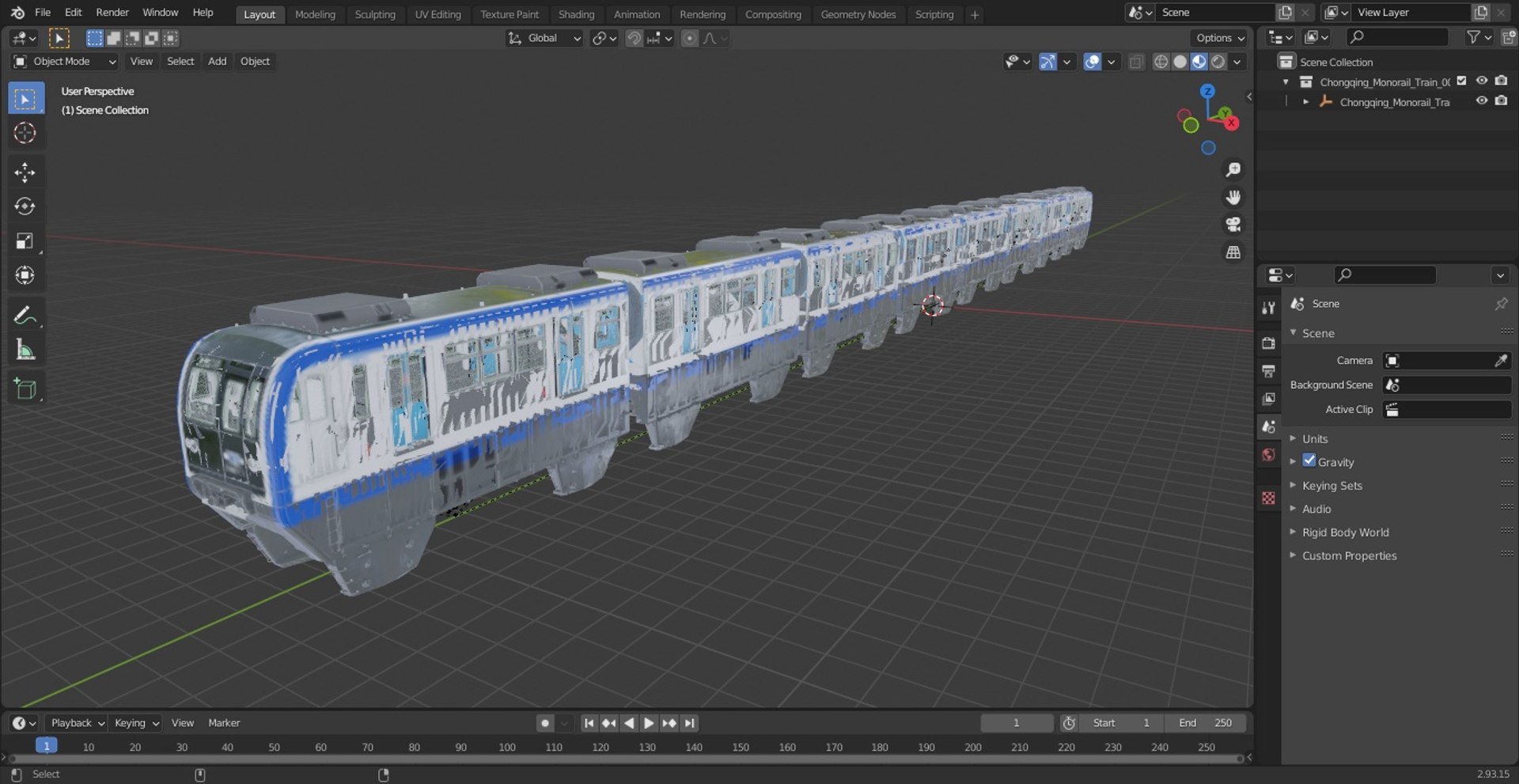Switch to the Geometry Nodes workspace tab
The width and height of the screenshot is (1519, 784).
point(858,14)
